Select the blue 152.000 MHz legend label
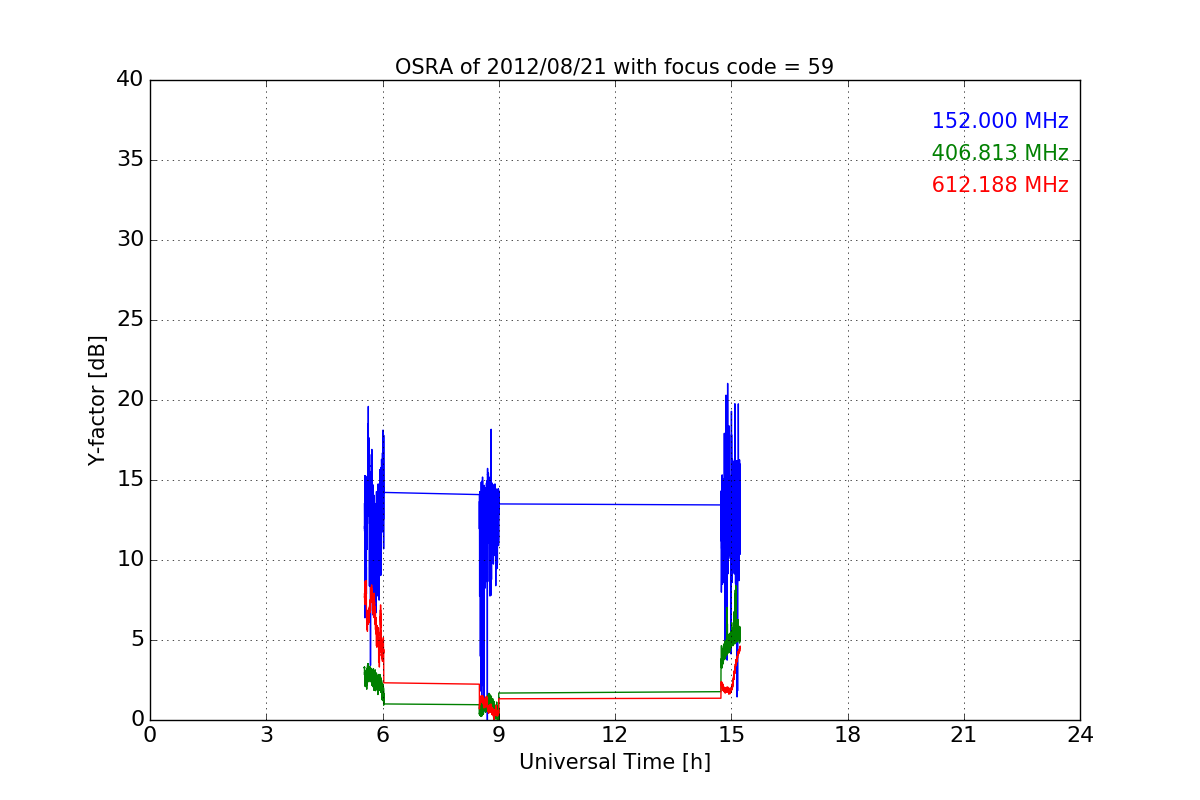This screenshot has height=800, width=1200. (x=1000, y=121)
